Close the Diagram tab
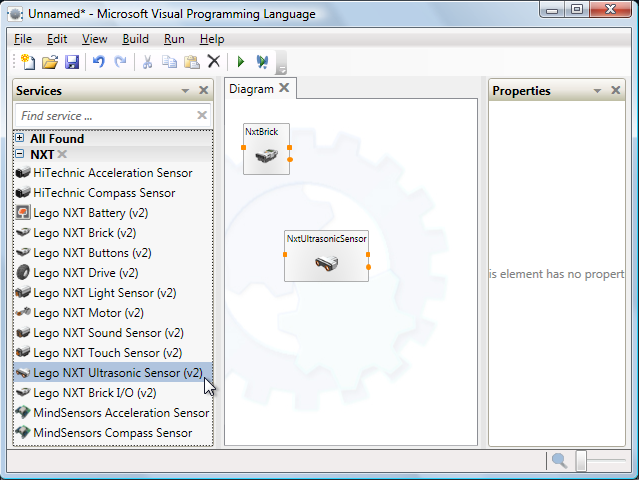This screenshot has width=639, height=480. [x=284, y=88]
